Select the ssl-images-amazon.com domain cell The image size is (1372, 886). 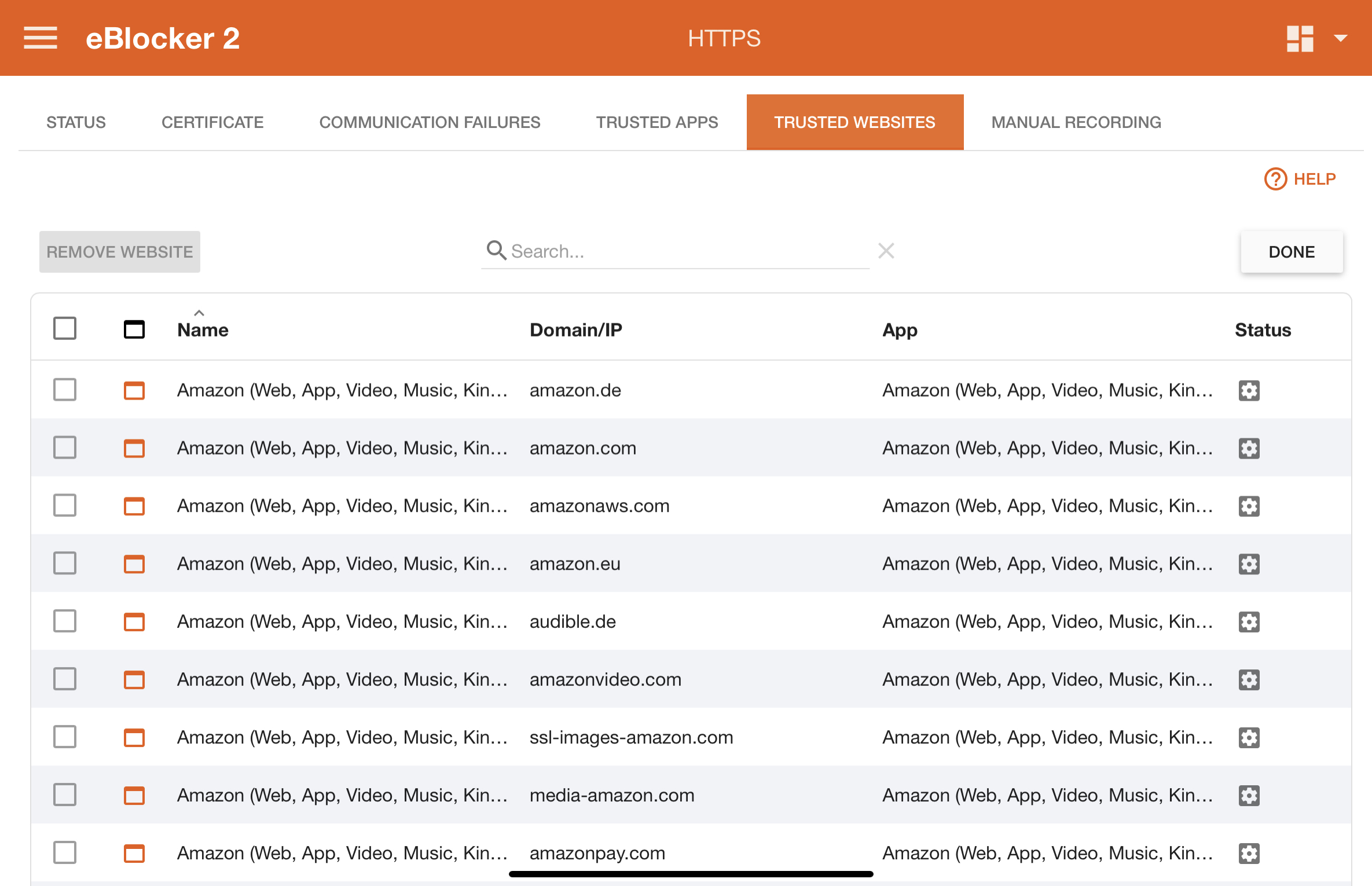pos(632,738)
